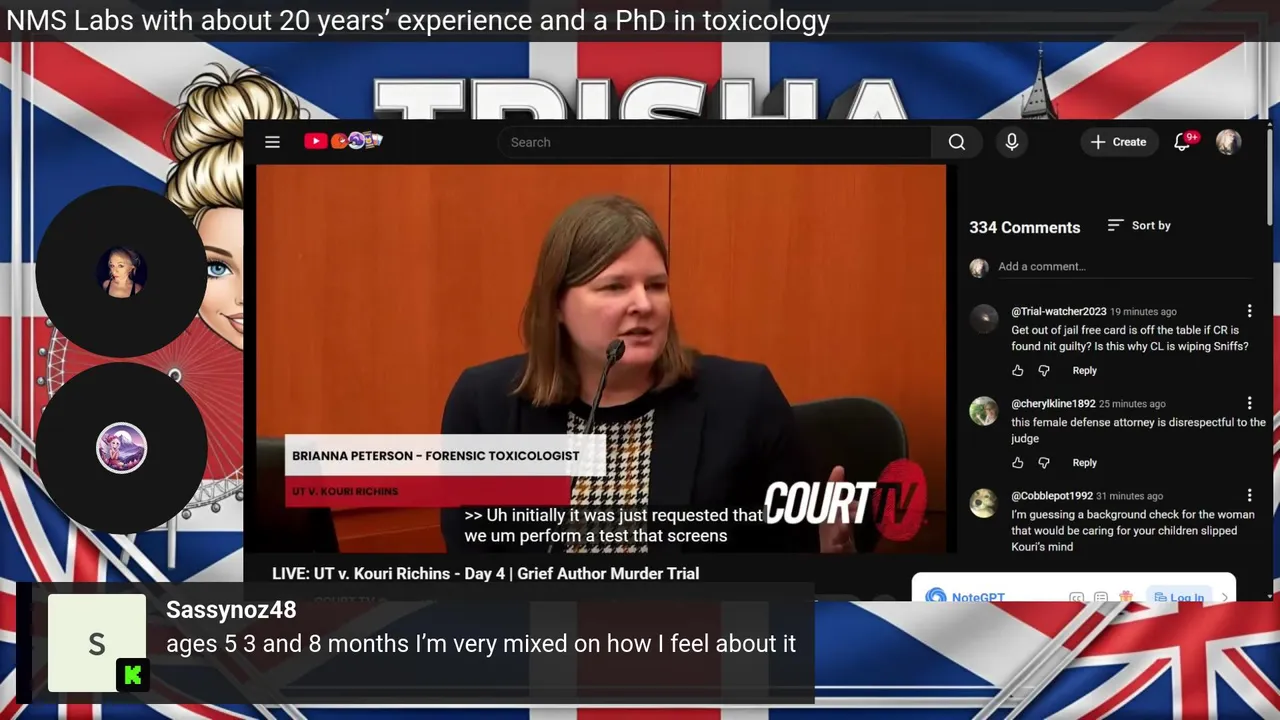1280x720 pixels.
Task: Log in to NoteGPT
Action: [1178, 596]
